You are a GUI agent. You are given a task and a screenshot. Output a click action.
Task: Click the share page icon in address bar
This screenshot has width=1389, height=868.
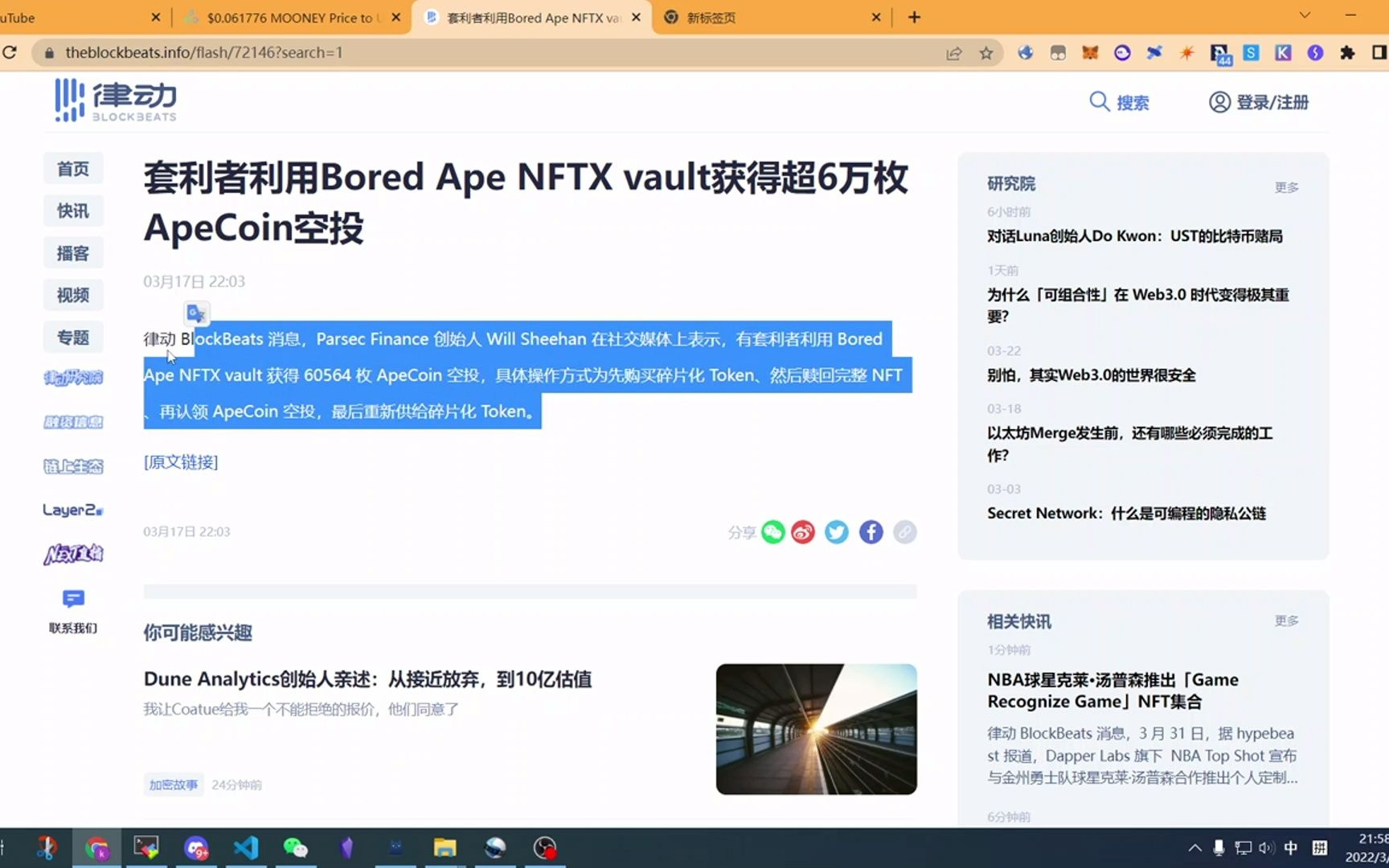[x=954, y=53]
